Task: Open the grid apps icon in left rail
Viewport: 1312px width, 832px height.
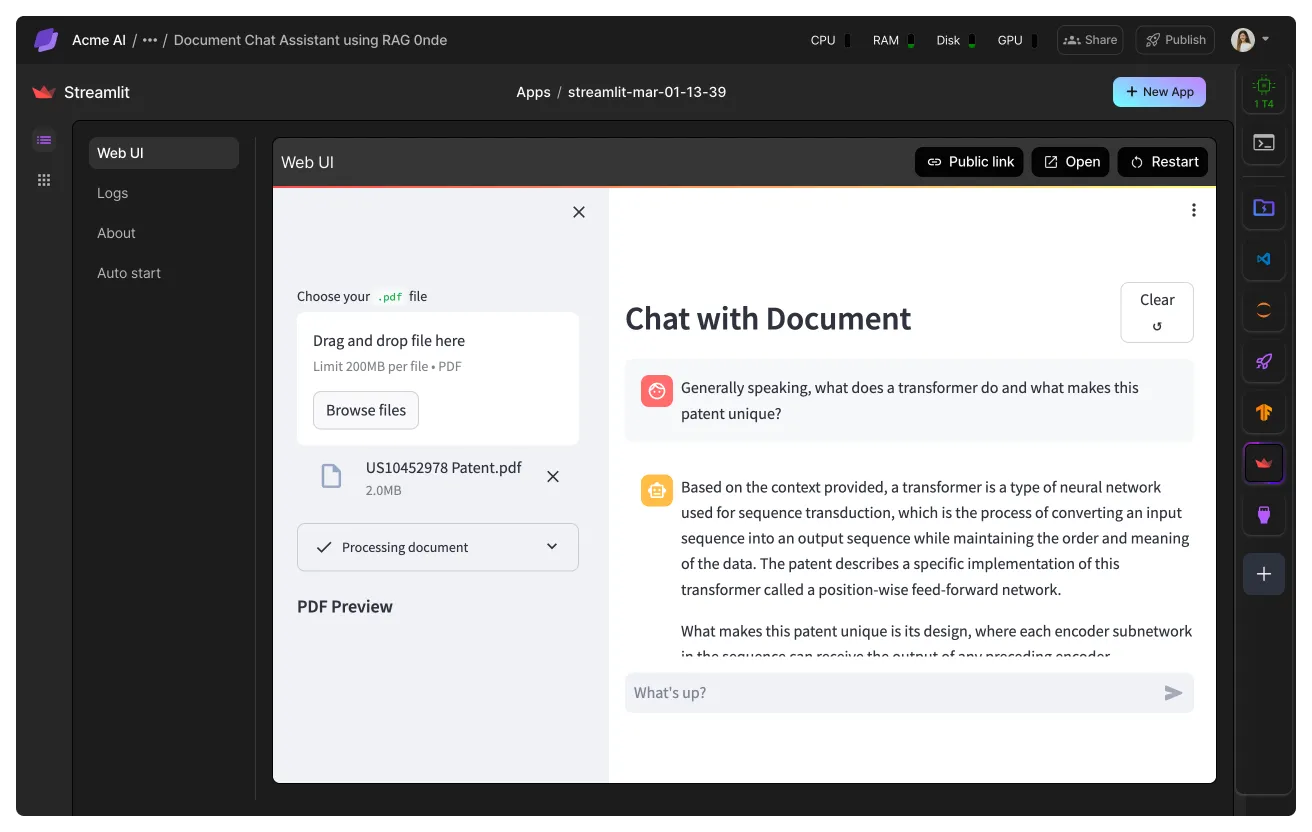Action: coord(44,180)
